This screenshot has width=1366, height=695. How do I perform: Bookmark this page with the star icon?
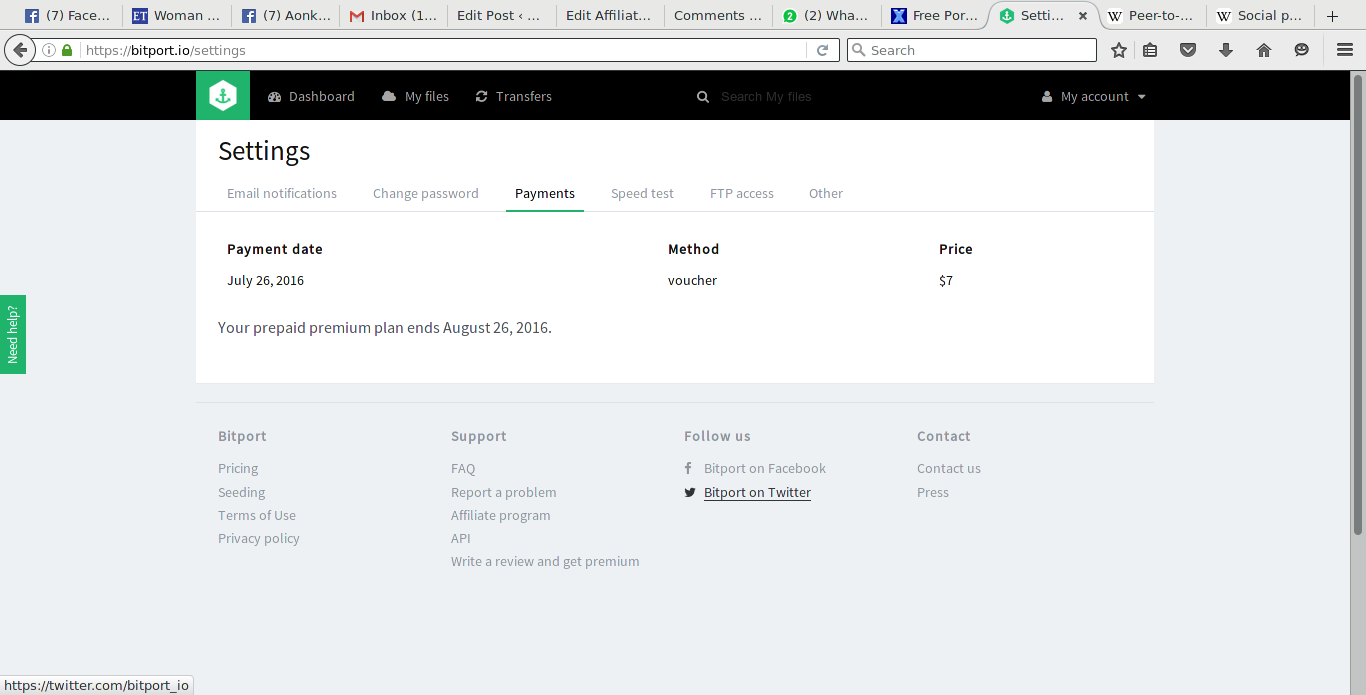coord(1119,50)
